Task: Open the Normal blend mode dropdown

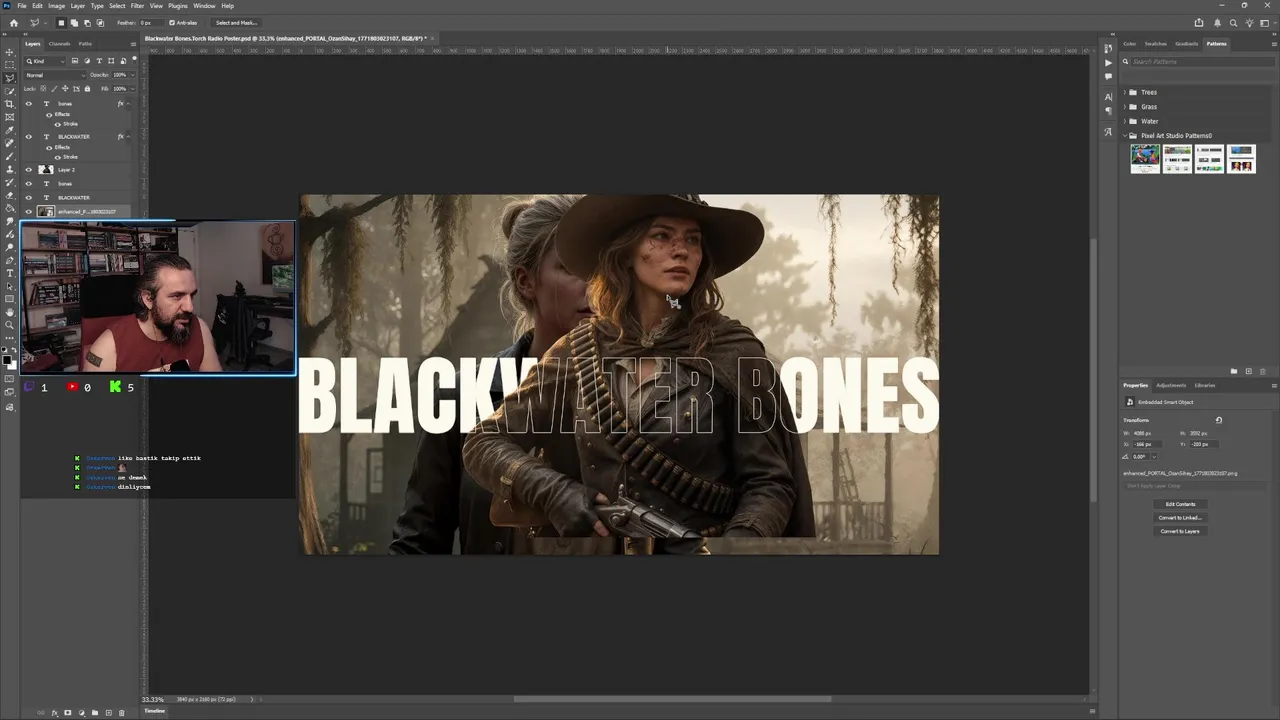Action: (x=55, y=75)
